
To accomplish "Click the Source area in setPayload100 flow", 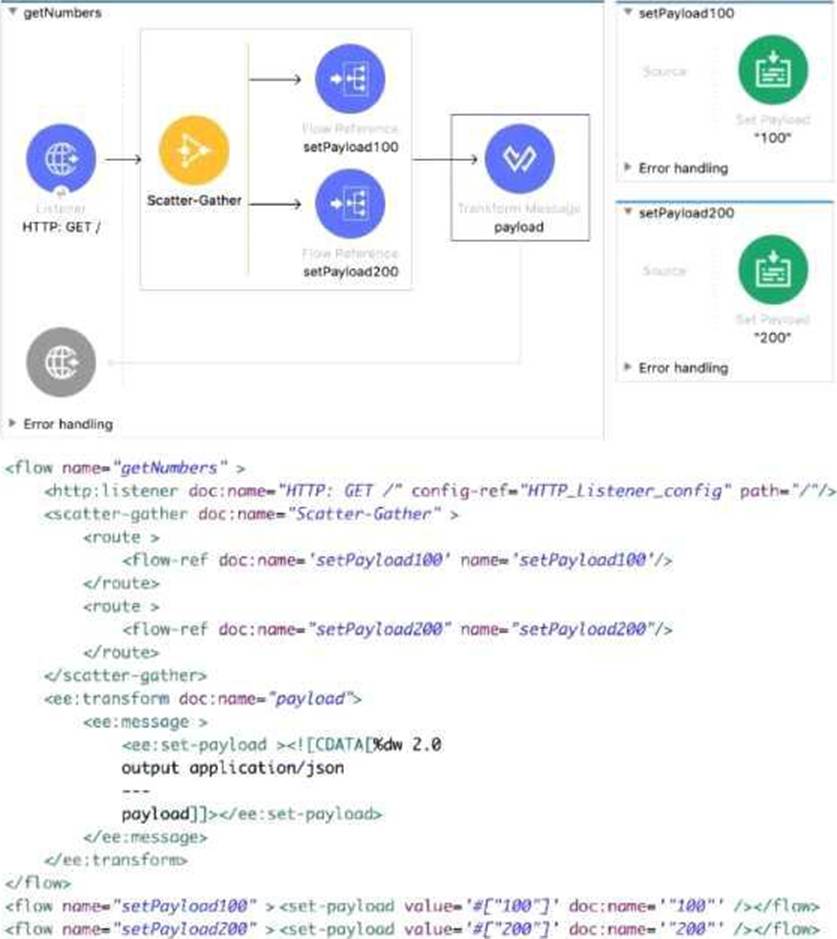I will pos(664,72).
